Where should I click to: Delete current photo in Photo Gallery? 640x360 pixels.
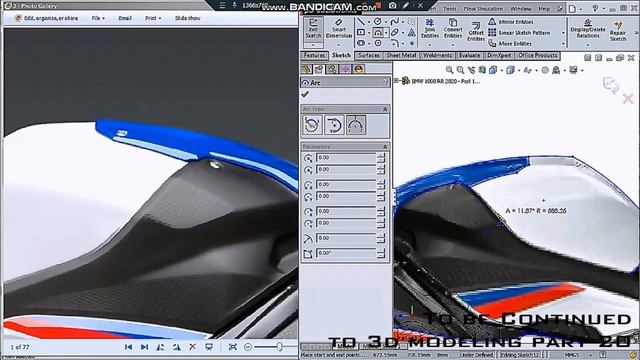[193, 347]
